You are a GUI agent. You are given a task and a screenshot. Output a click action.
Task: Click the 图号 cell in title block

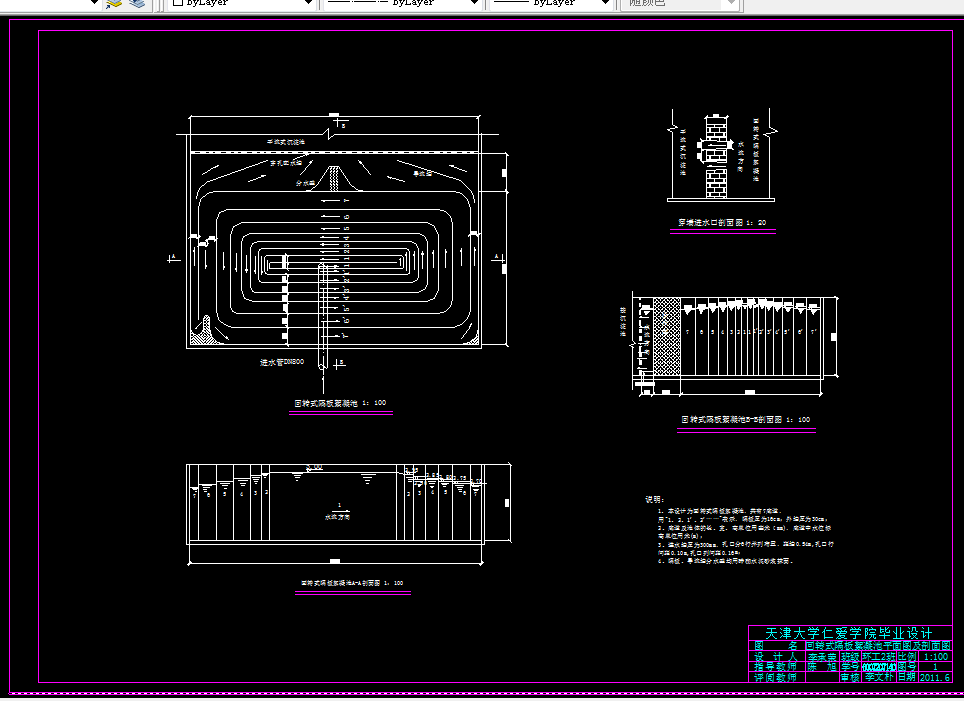(907, 667)
